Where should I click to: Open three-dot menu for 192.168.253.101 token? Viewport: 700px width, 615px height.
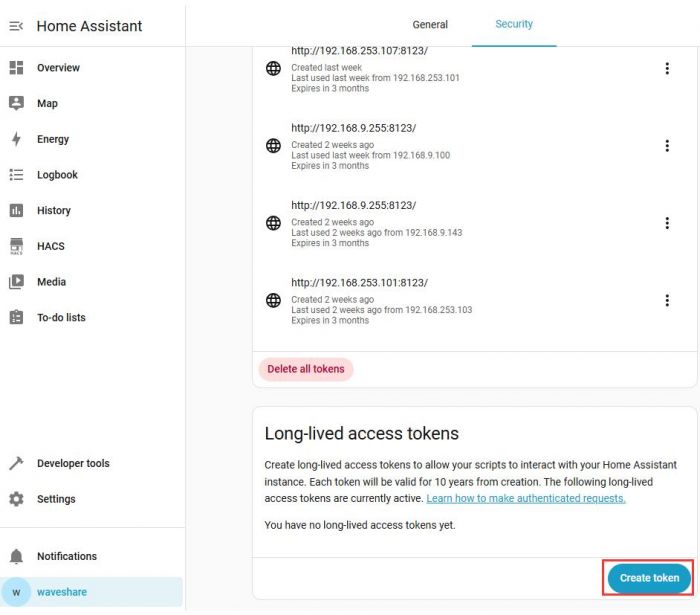(667, 300)
